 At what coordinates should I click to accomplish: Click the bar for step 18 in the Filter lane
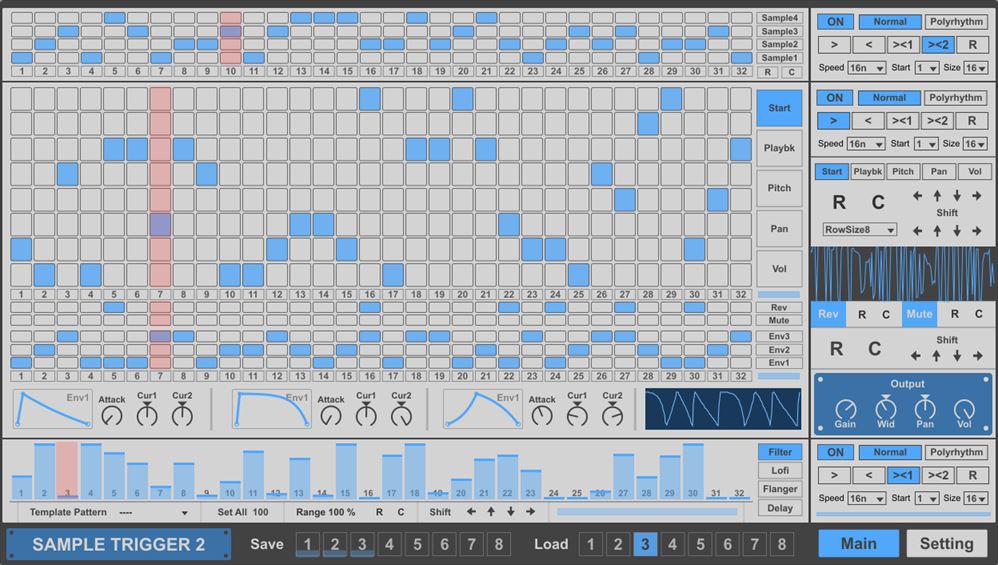tap(415, 471)
